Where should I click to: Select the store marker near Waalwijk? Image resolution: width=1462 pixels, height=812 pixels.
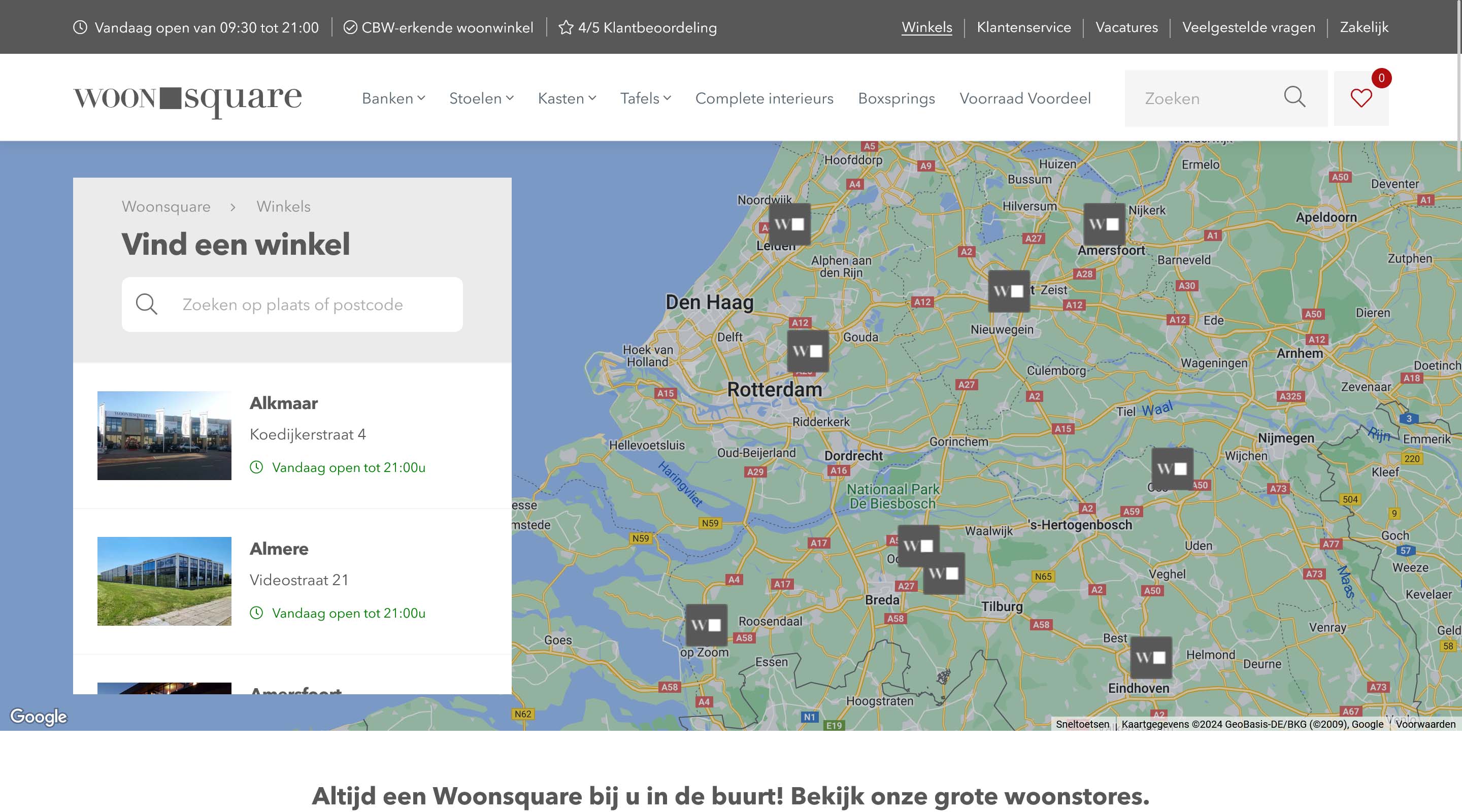[x=918, y=545]
